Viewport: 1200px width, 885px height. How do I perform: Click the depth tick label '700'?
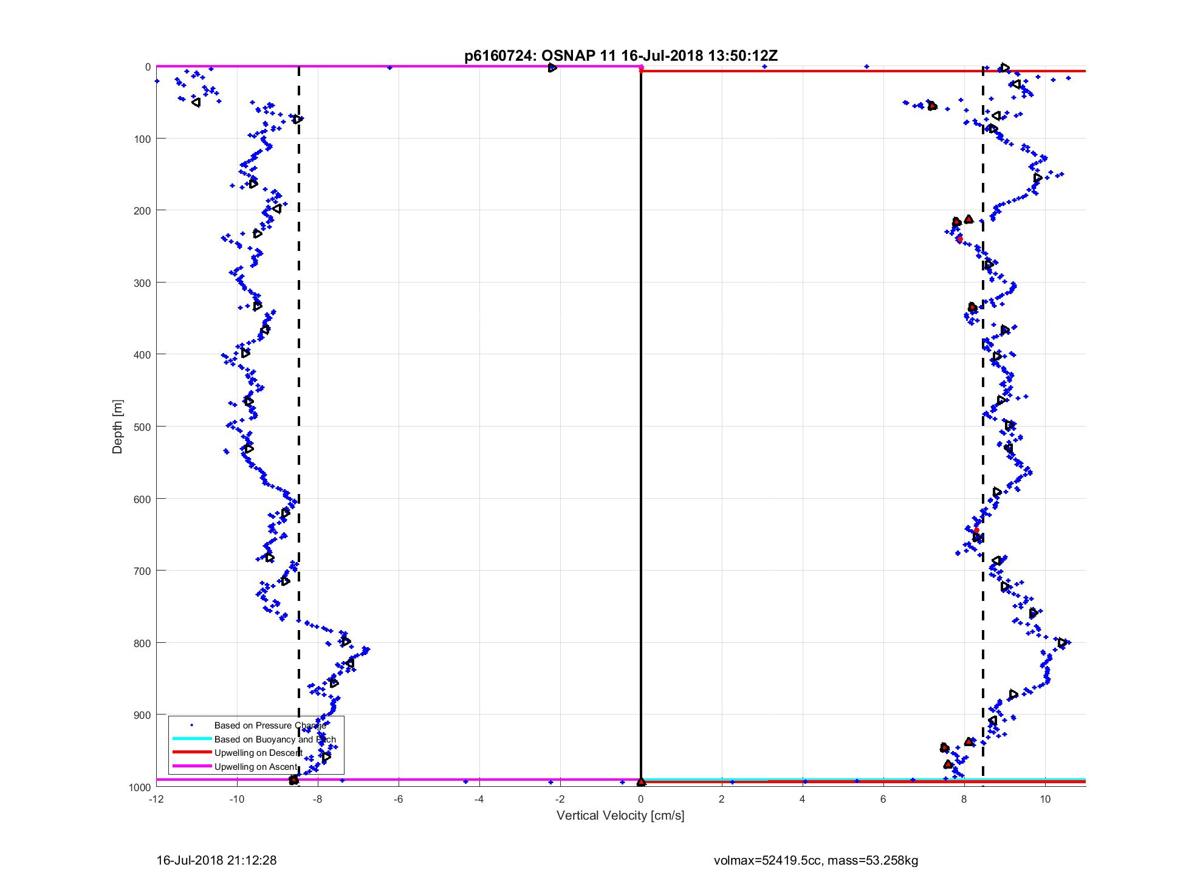pos(142,571)
